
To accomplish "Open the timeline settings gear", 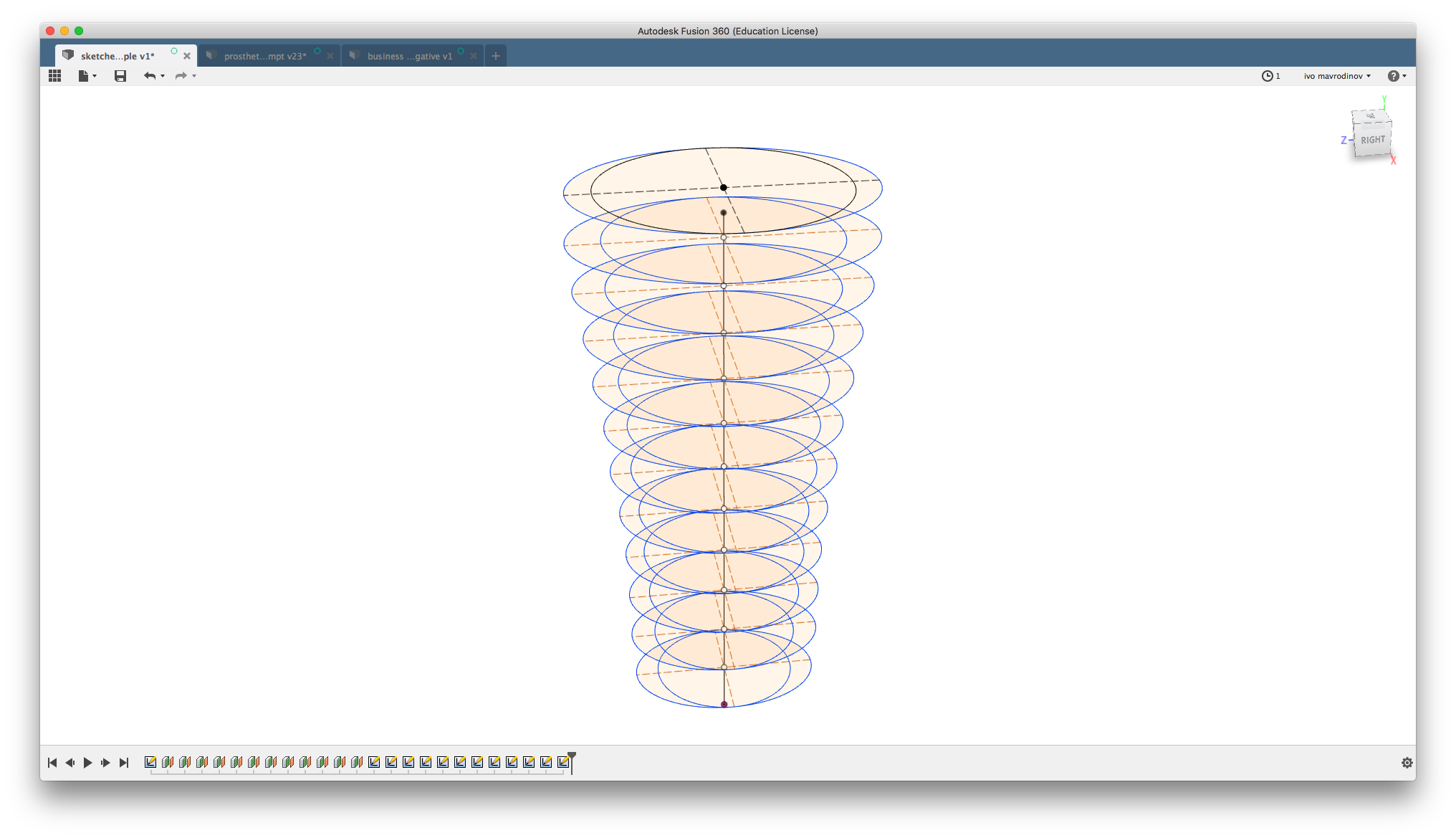I will tap(1407, 763).
